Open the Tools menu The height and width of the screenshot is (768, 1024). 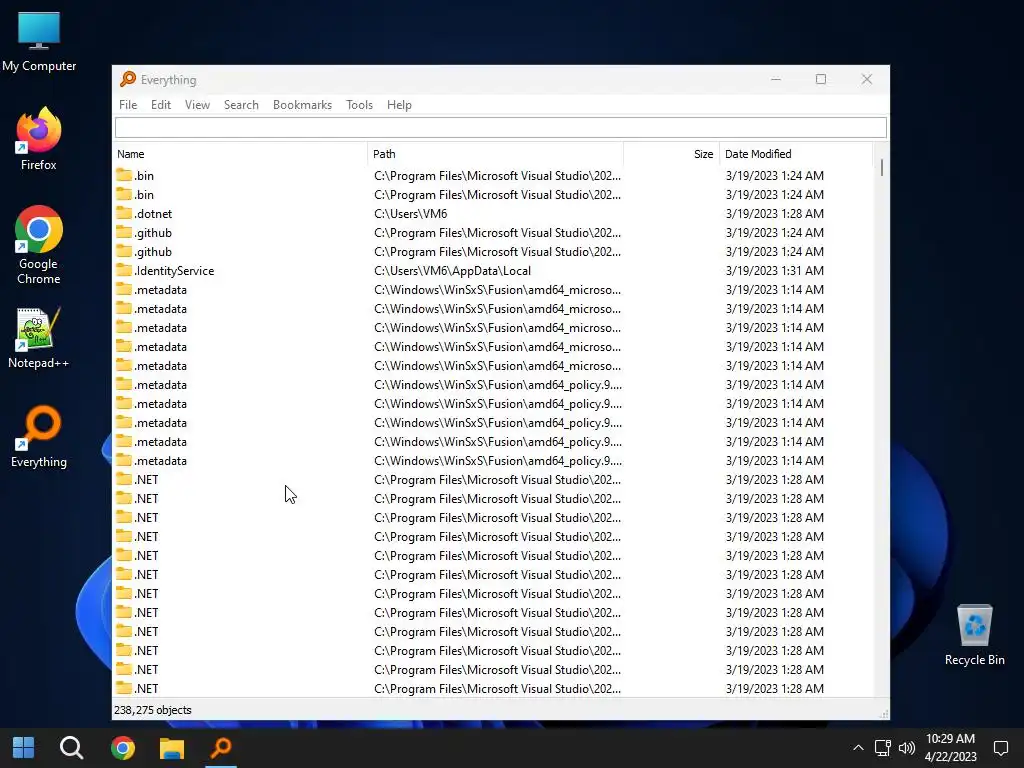point(359,104)
